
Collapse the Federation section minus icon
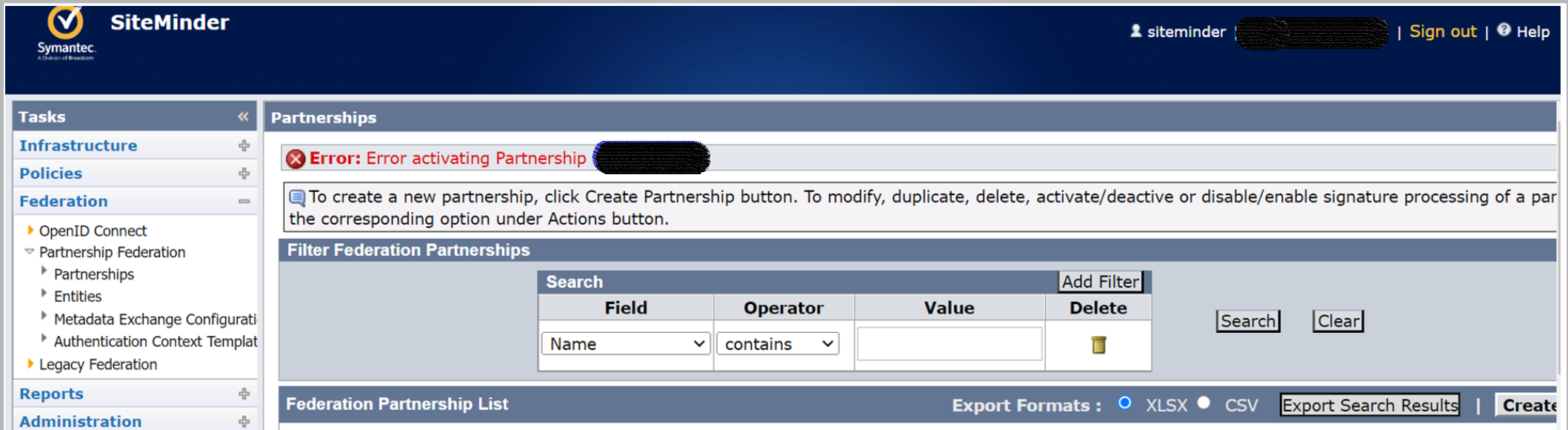(244, 201)
